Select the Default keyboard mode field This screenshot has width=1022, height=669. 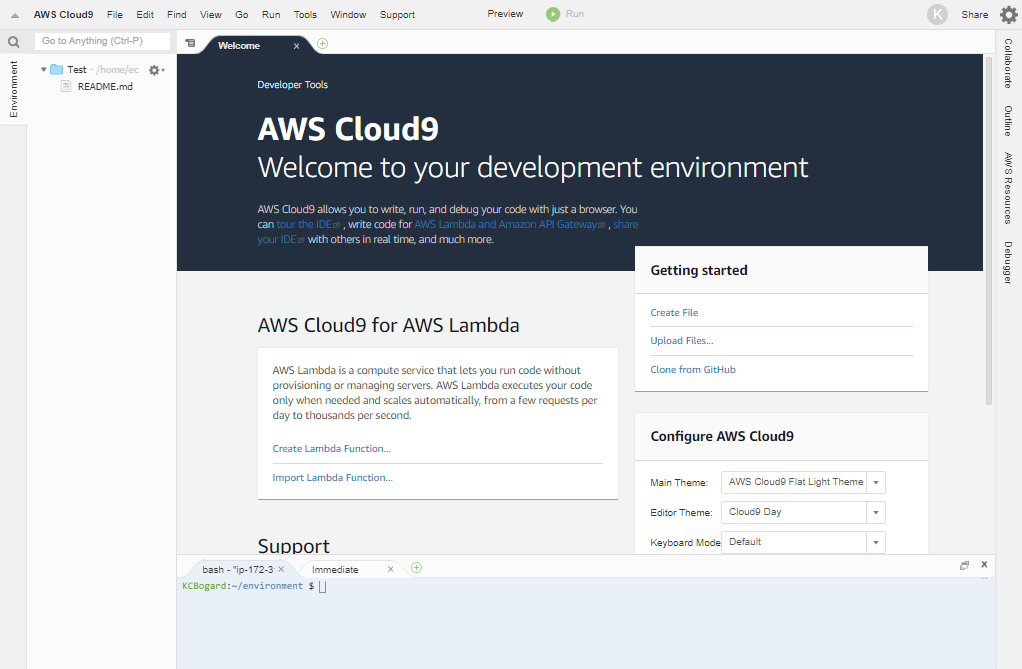pyautogui.click(x=794, y=542)
